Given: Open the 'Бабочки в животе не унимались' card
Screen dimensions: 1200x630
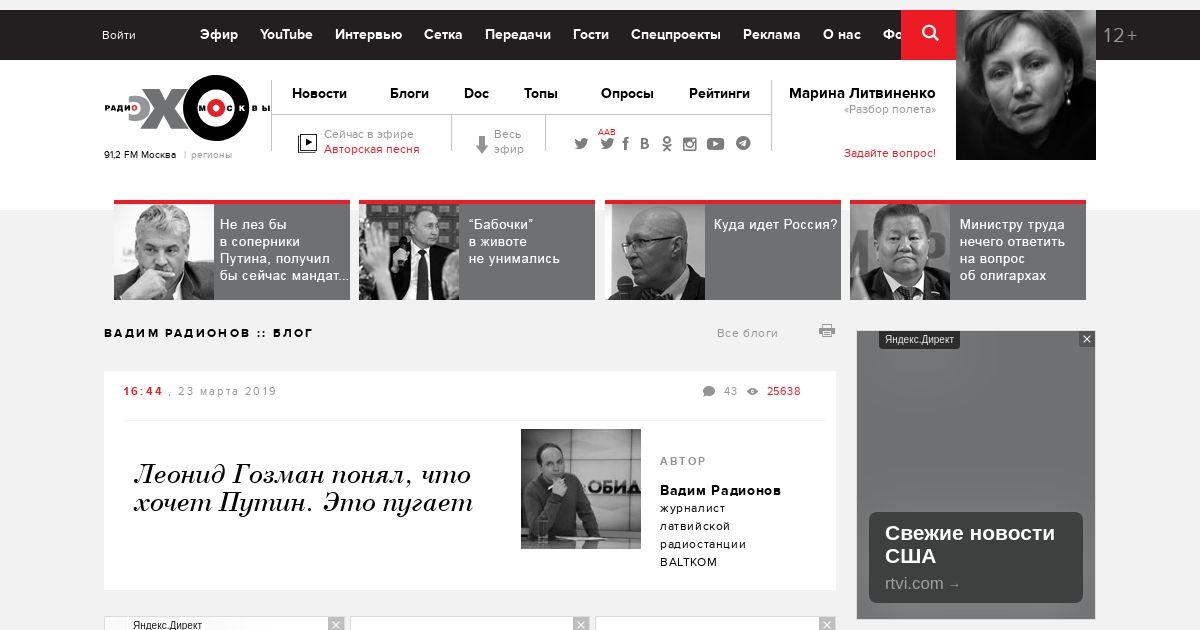Looking at the screenshot, I should click(x=477, y=250).
